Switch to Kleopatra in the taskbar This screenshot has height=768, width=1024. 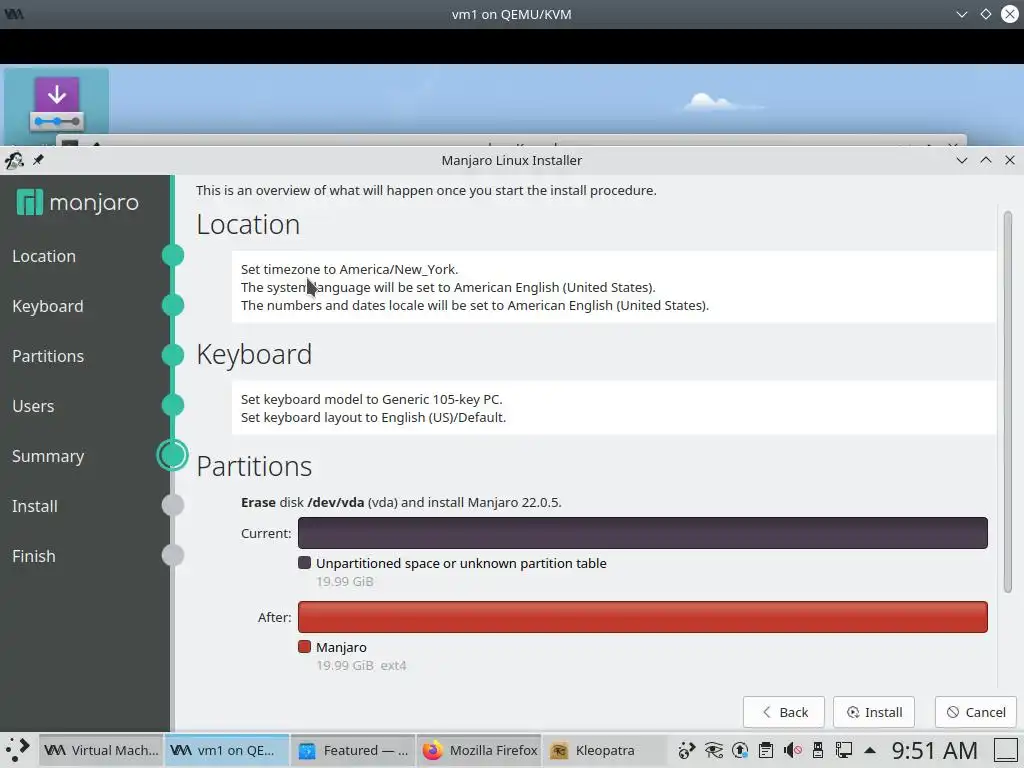tap(605, 750)
